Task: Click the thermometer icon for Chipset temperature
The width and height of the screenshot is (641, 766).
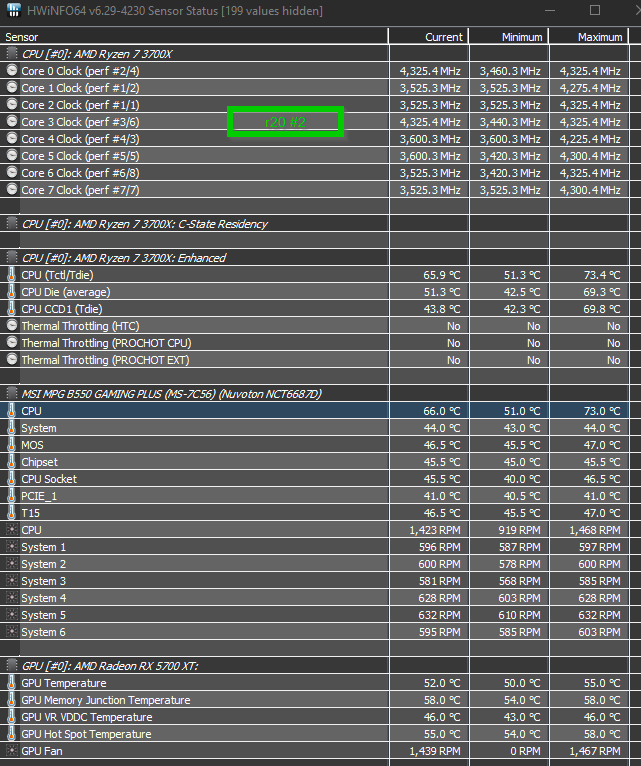Action: click(12, 462)
